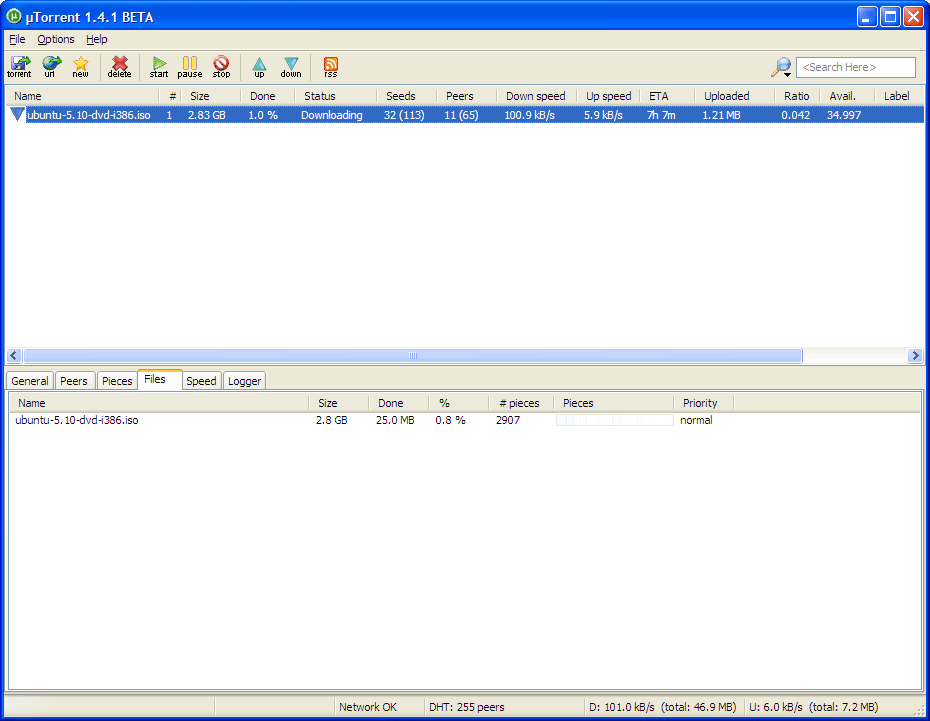Click the download speed status bar entry
This screenshot has width=930, height=721.
(x=663, y=707)
